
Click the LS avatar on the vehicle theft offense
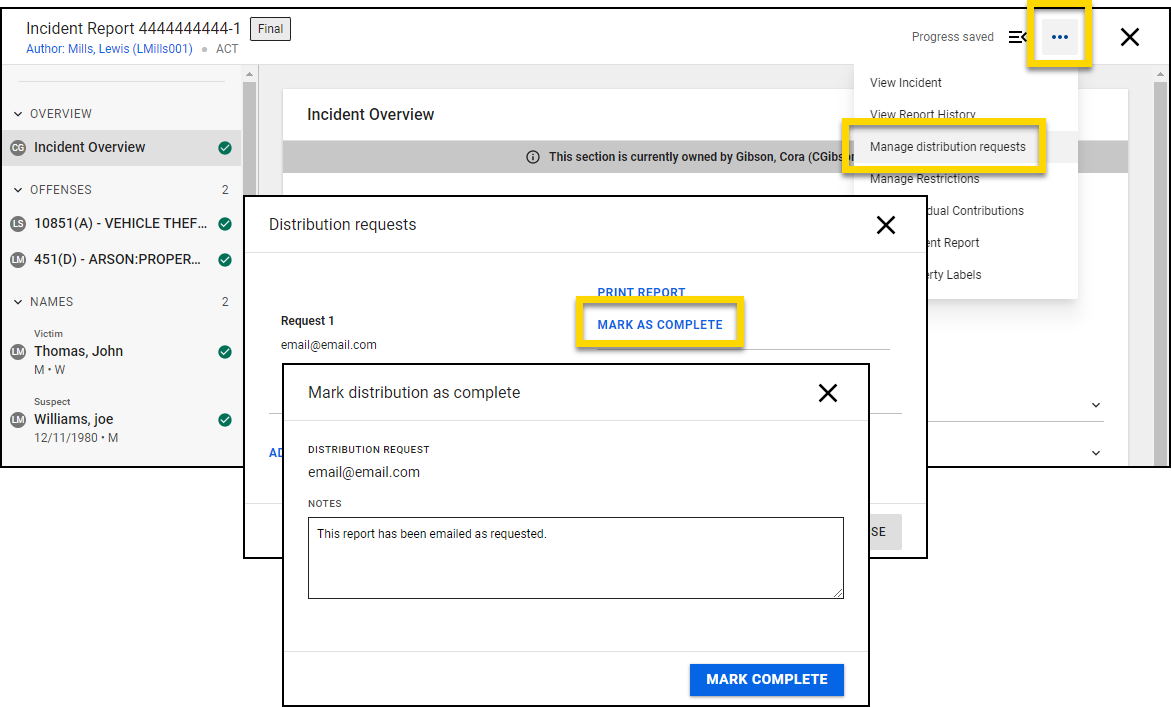pos(20,224)
